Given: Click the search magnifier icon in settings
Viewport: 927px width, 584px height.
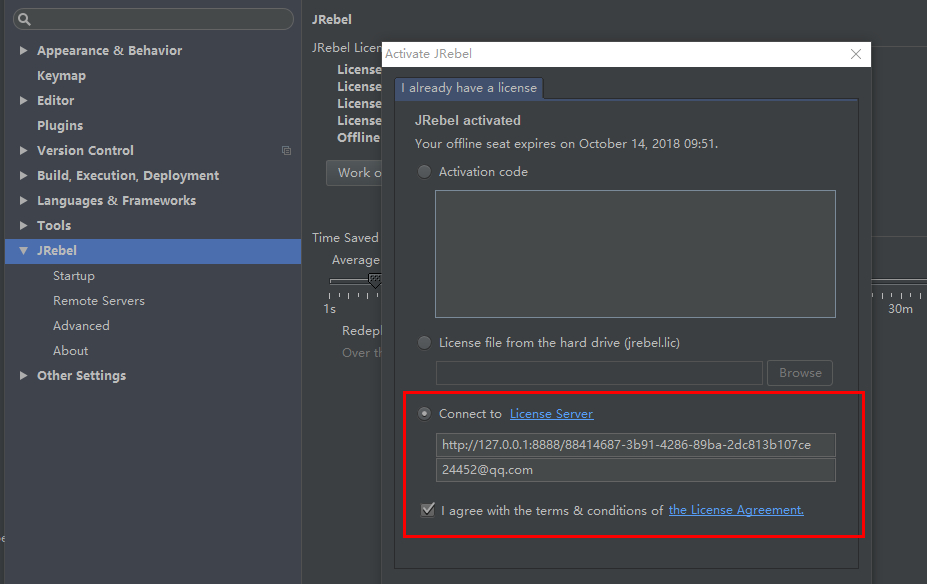Looking at the screenshot, I should point(24,20).
